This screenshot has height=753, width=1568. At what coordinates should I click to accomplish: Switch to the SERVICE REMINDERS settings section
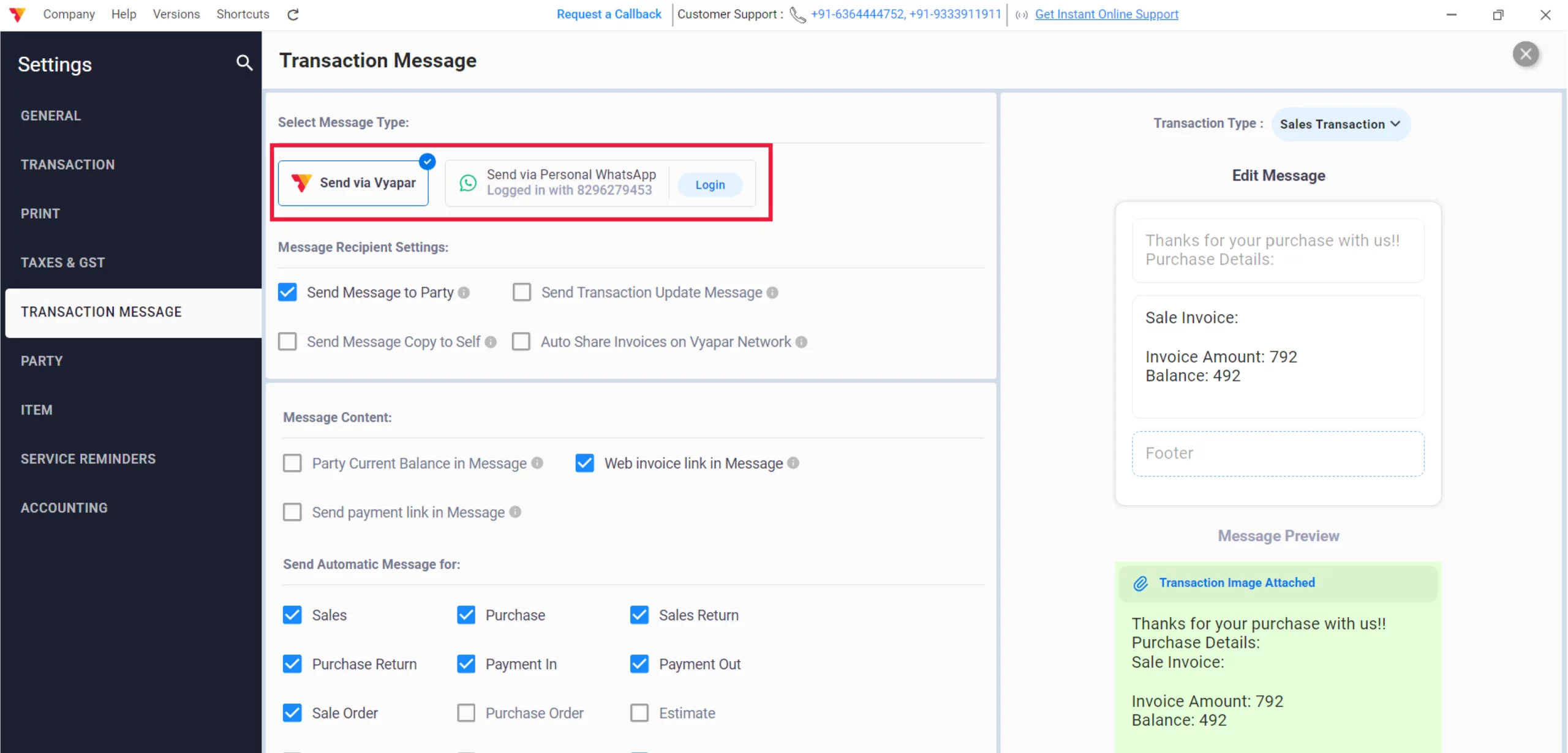tap(88, 459)
